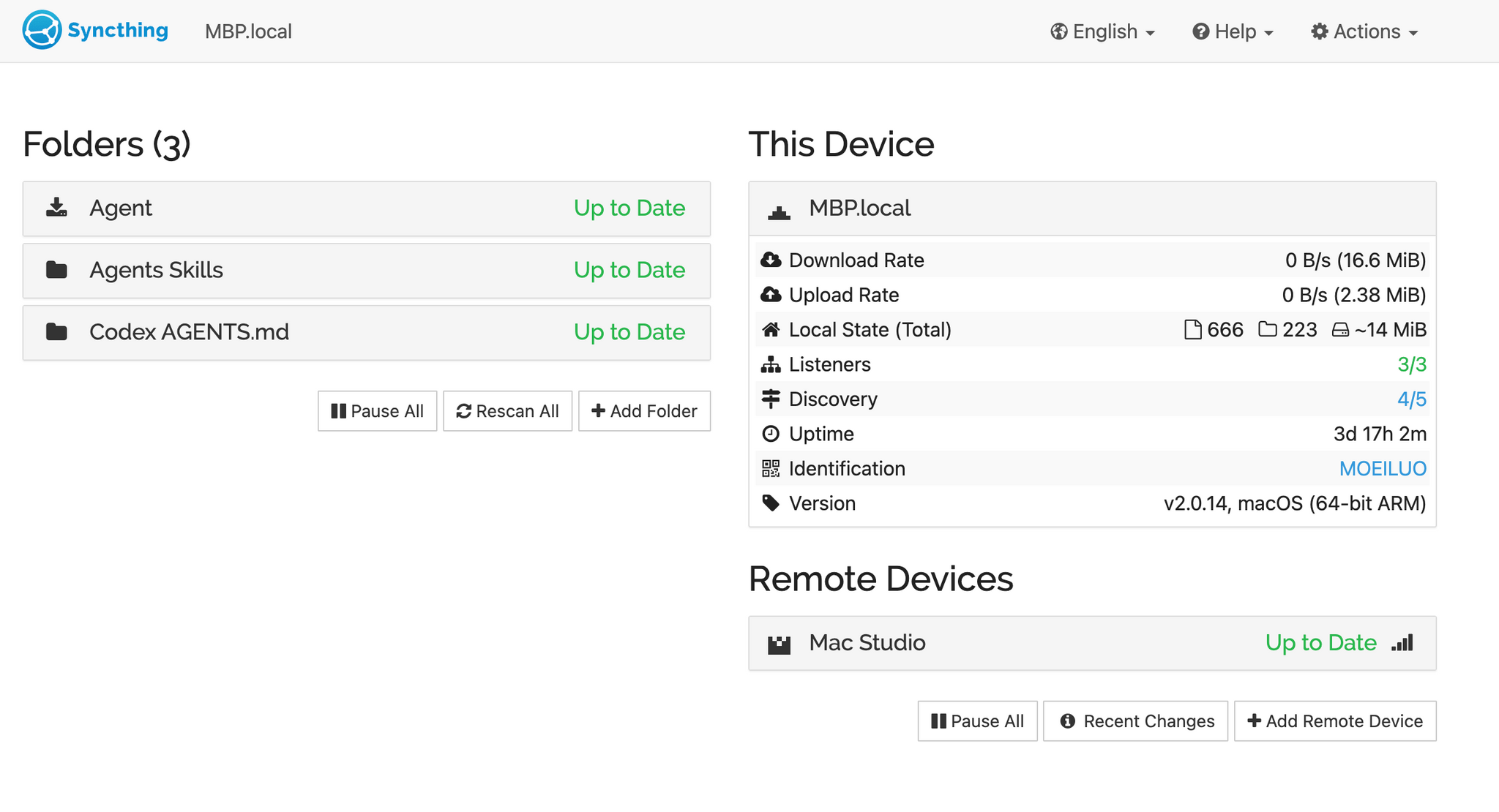Open the English language dropdown
The height and width of the screenshot is (812, 1499).
[1102, 31]
